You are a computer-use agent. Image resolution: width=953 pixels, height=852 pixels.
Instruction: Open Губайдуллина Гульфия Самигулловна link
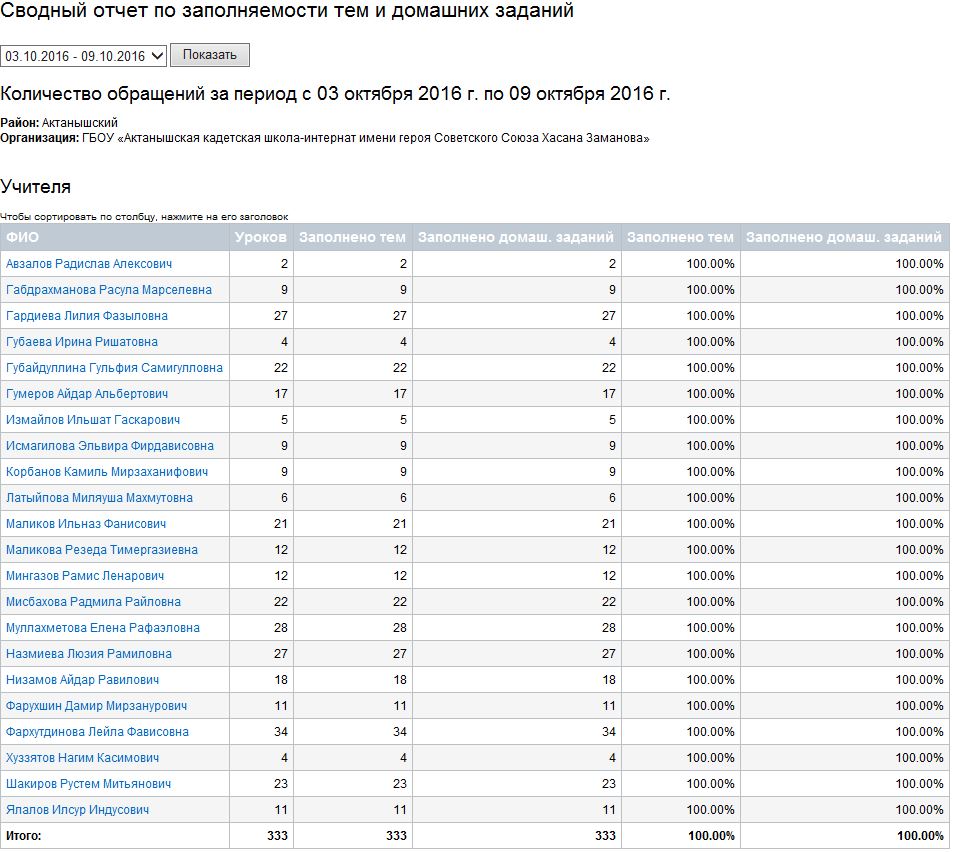114,368
